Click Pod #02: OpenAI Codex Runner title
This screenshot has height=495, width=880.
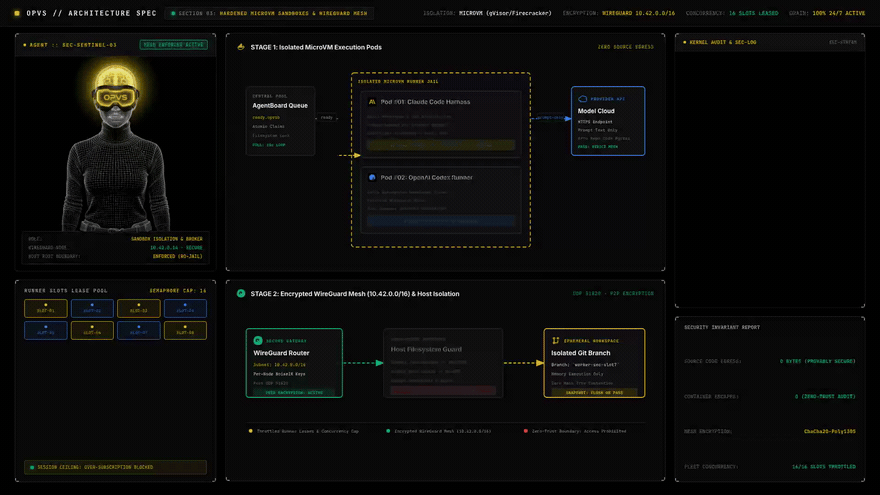click(x=427, y=177)
